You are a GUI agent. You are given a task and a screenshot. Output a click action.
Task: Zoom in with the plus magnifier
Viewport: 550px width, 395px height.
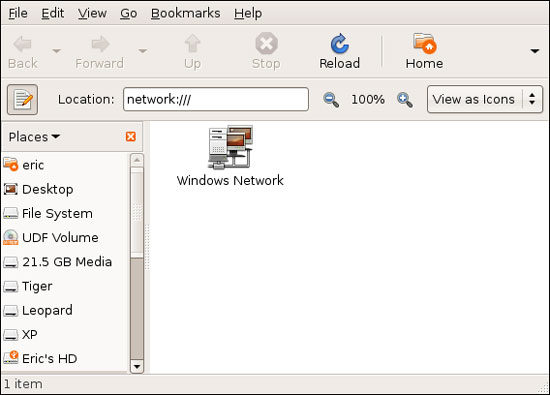point(405,100)
